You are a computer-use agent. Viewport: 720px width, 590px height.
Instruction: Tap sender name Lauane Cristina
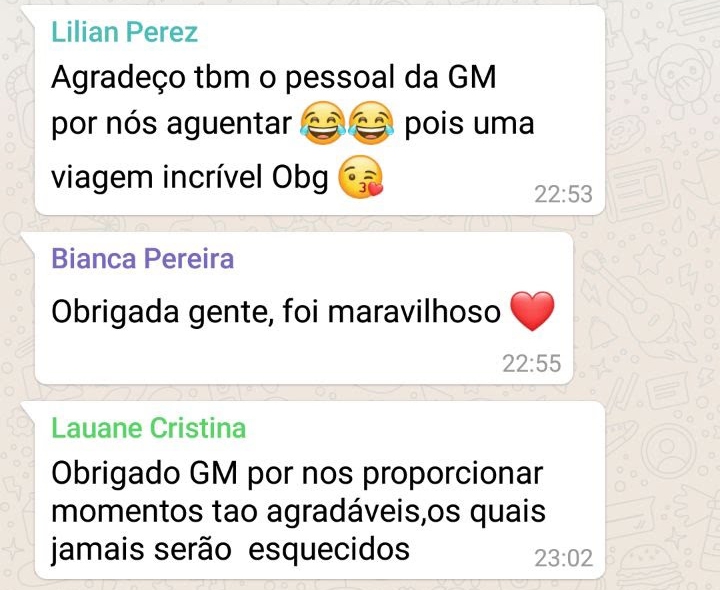pos(149,428)
